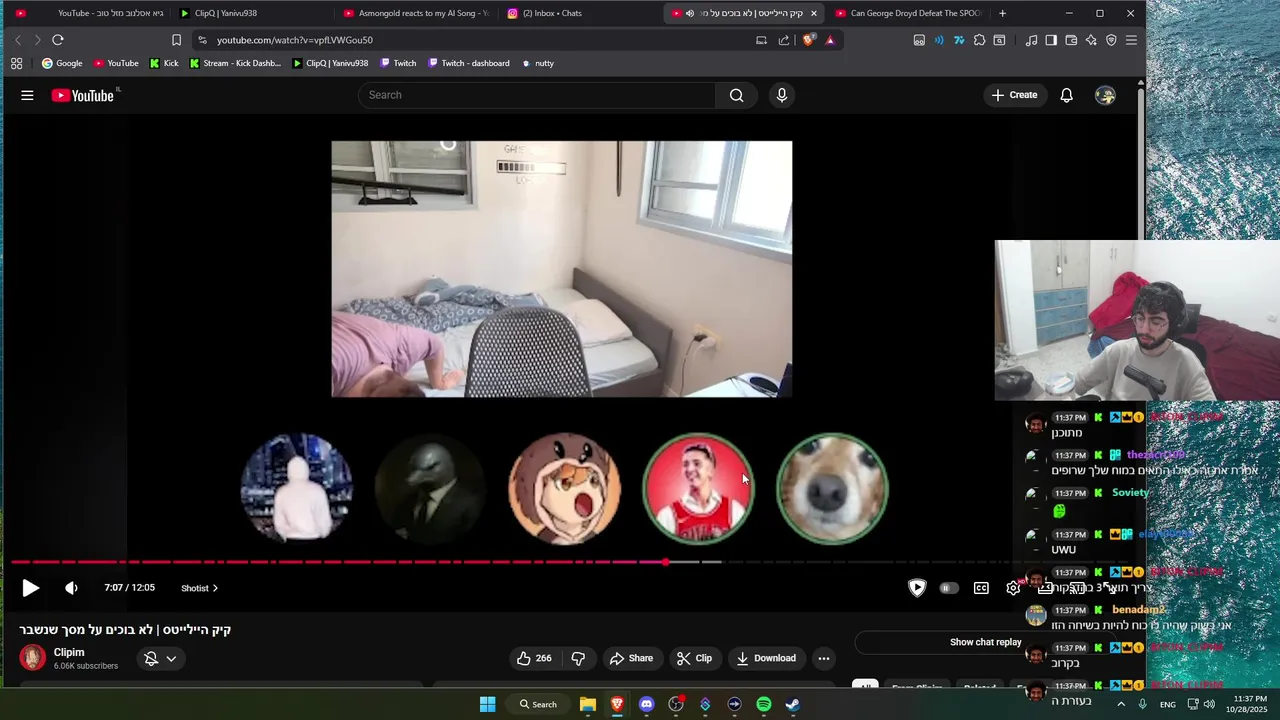Open more actions three-dot menu

pos(823,658)
